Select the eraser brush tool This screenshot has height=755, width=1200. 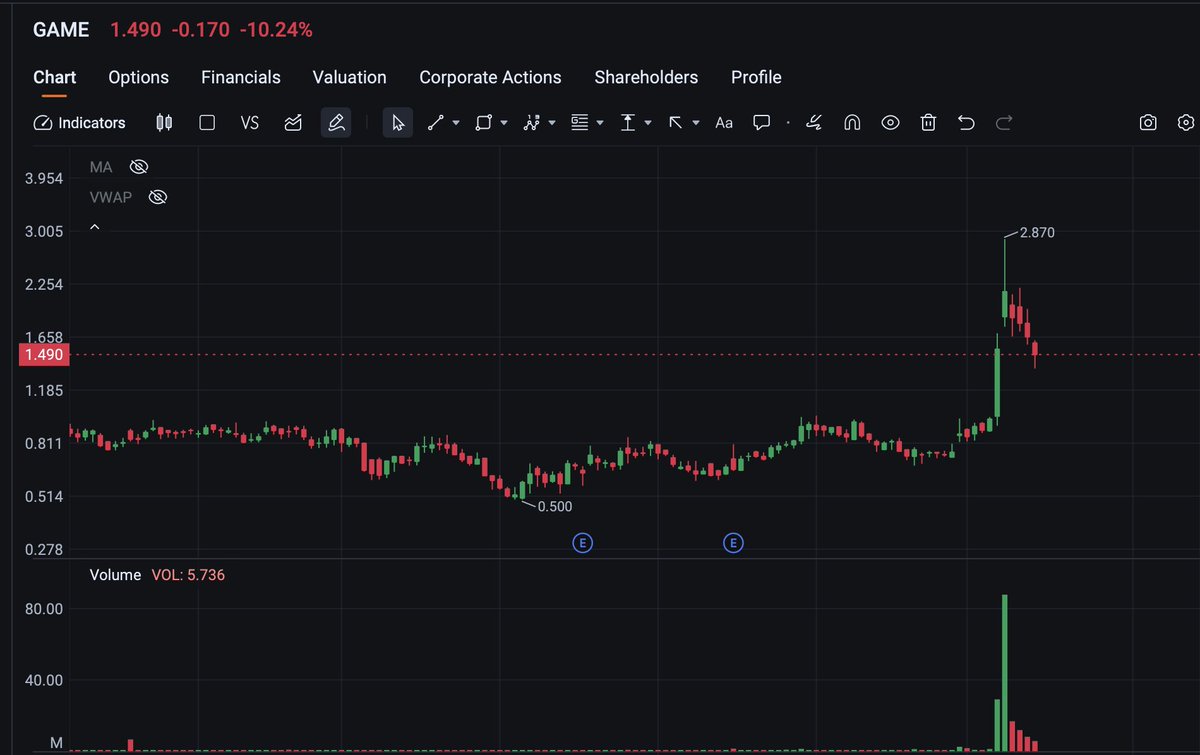(814, 123)
